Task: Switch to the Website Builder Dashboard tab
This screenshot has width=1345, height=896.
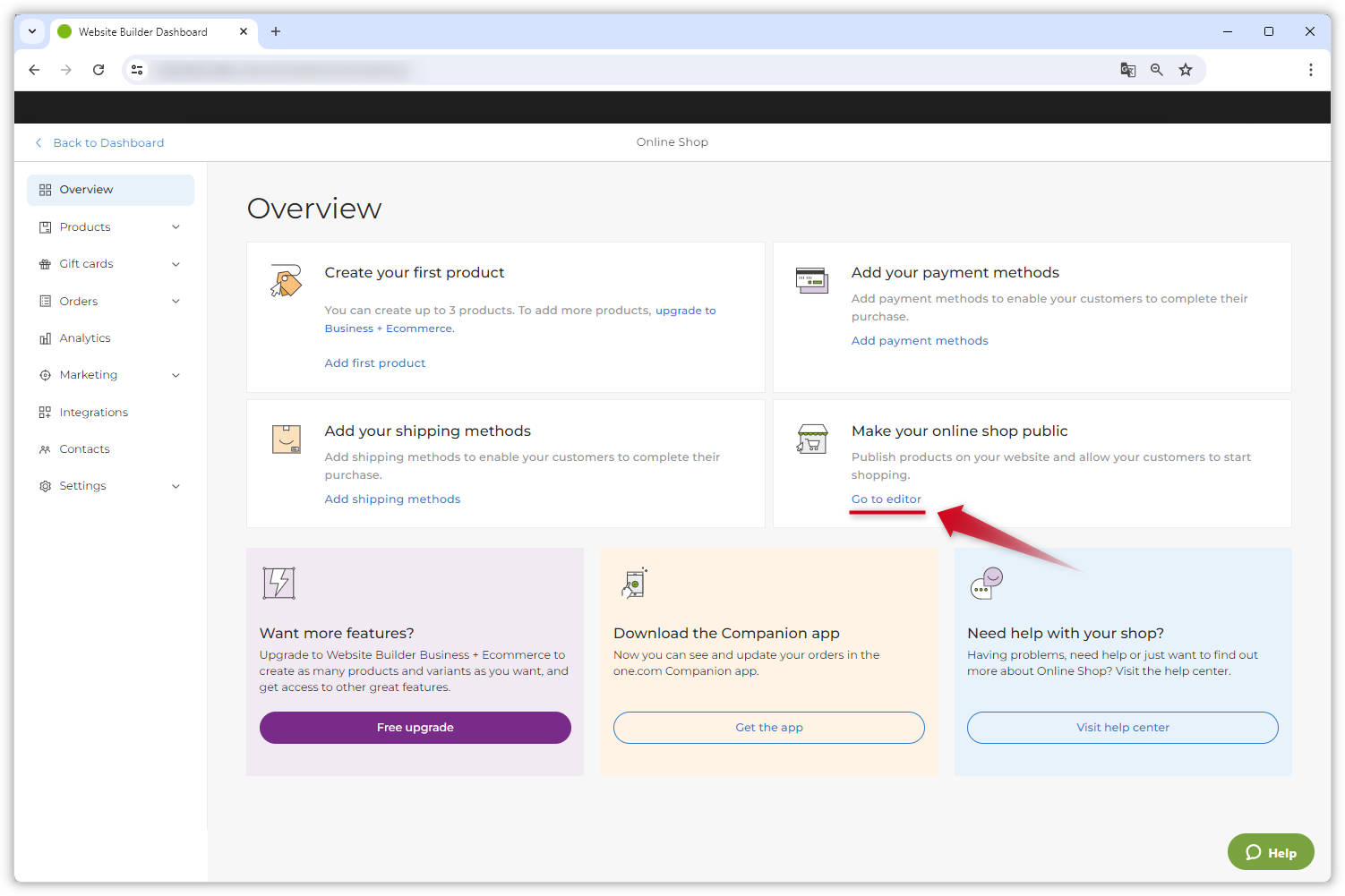Action: [143, 32]
